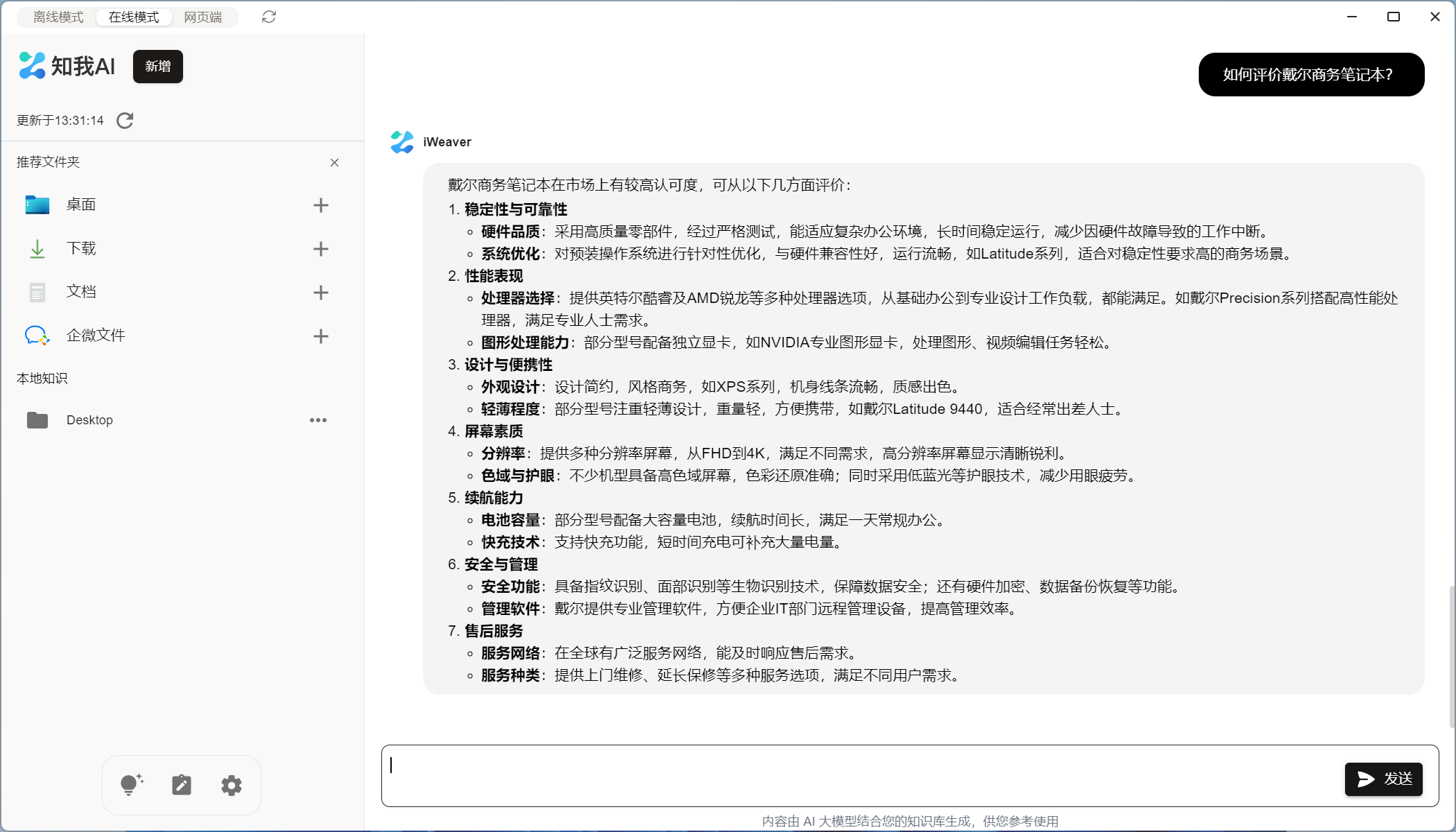Click the 续航能力 heading
The width and height of the screenshot is (1456, 832).
click(494, 498)
